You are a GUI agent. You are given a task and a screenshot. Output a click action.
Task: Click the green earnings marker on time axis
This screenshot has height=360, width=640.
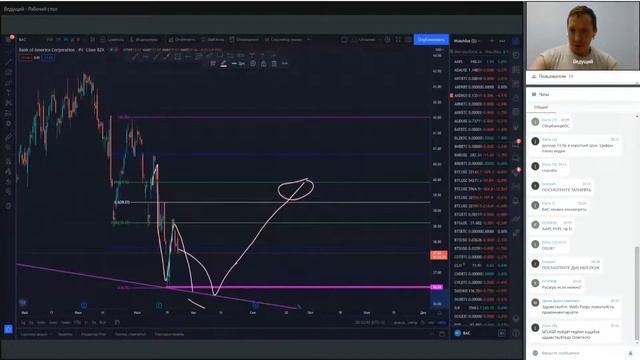(159, 305)
